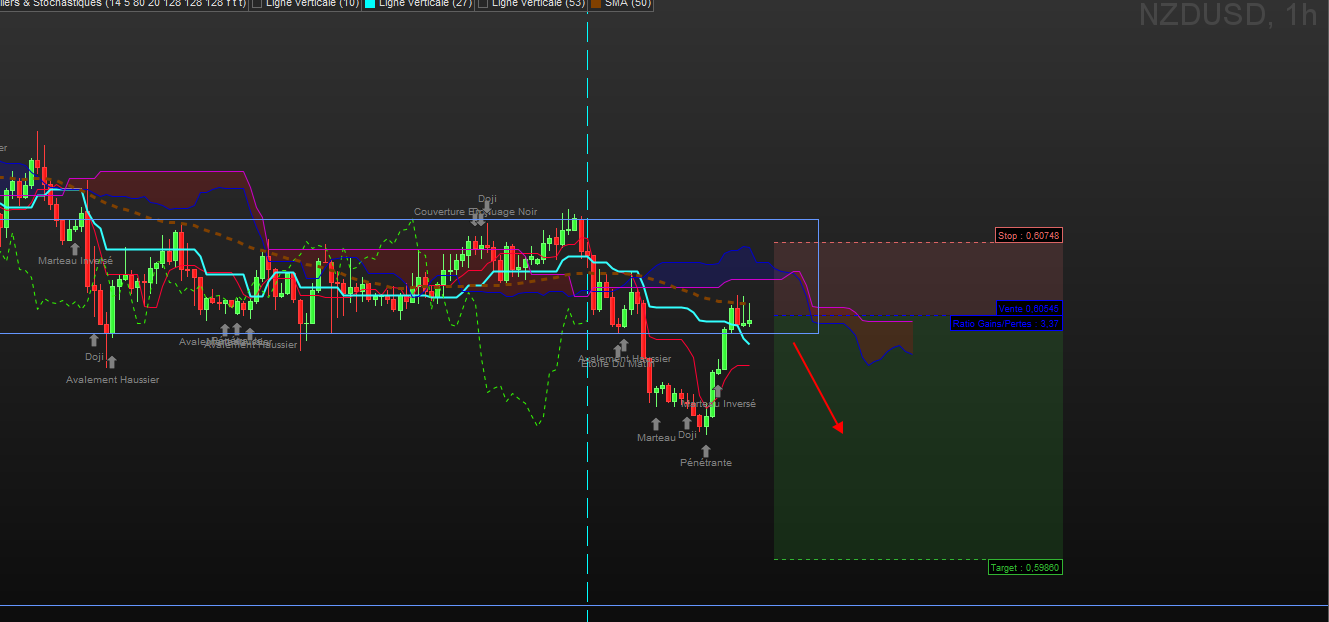Image resolution: width=1329 pixels, height=622 pixels.
Task: Select the arrow marker above Marteau
Action: click(x=656, y=424)
